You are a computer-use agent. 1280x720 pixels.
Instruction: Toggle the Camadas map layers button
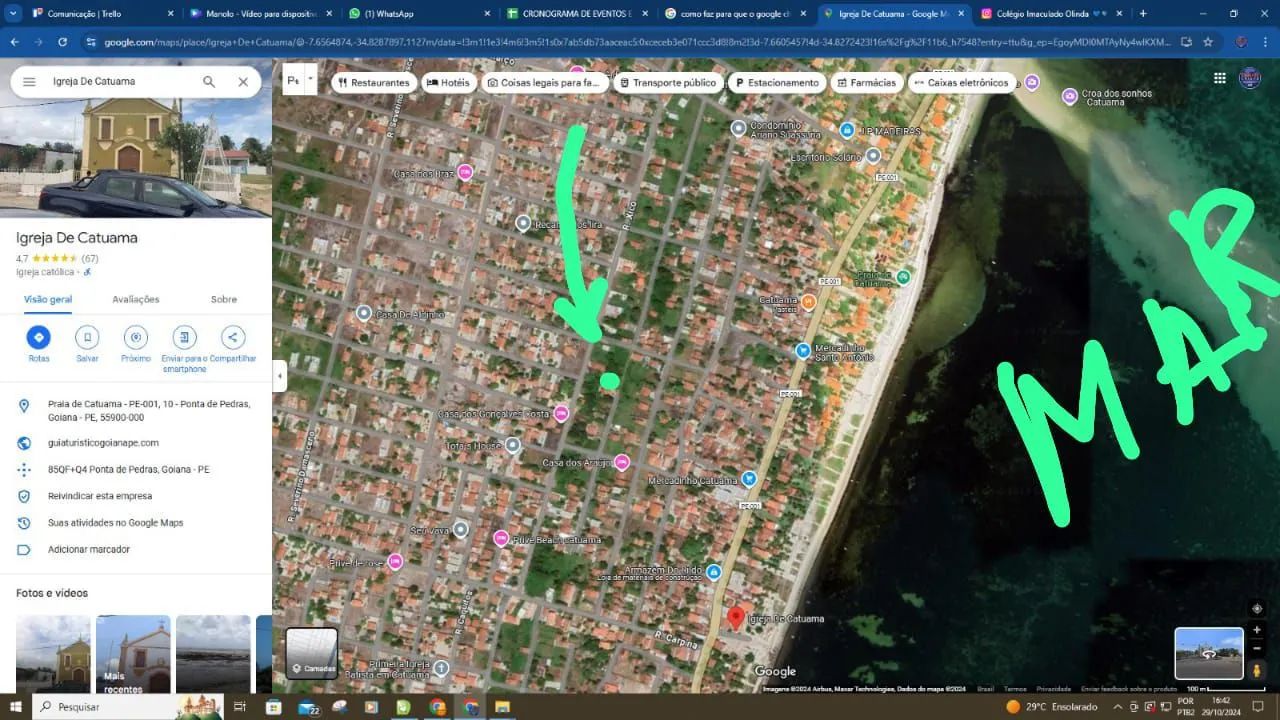click(312, 653)
